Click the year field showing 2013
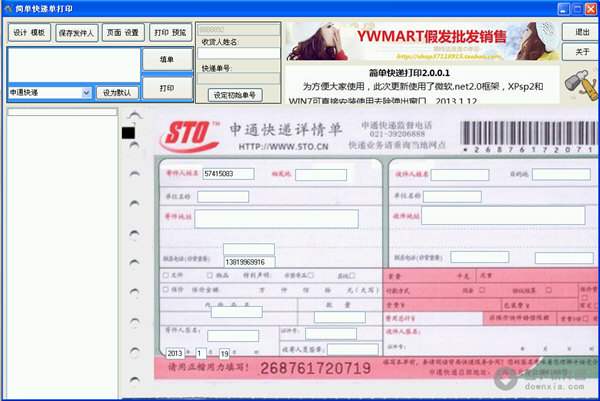The image size is (600, 401). point(175,353)
